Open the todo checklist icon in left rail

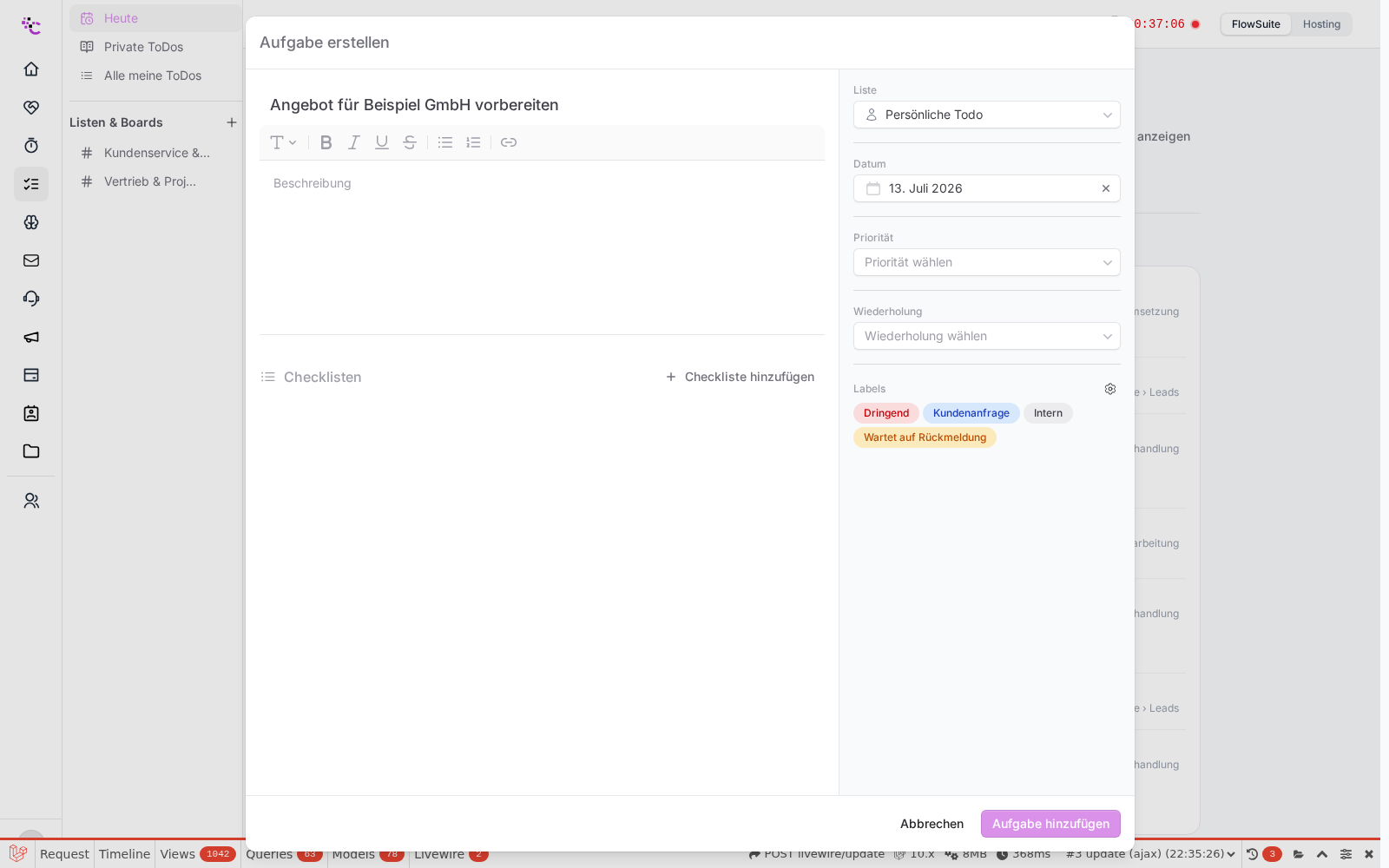pos(31,184)
